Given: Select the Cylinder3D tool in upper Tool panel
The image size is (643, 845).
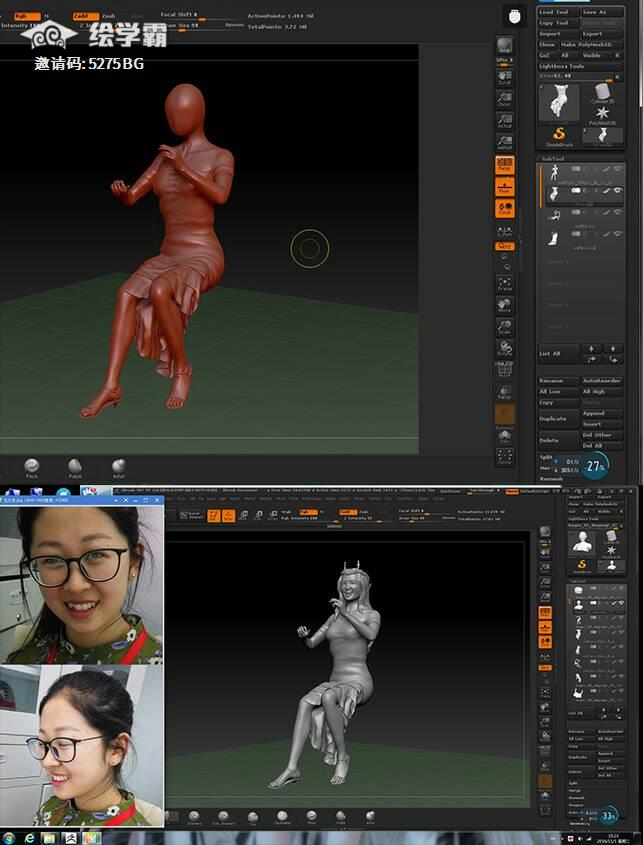Looking at the screenshot, I should (602, 93).
